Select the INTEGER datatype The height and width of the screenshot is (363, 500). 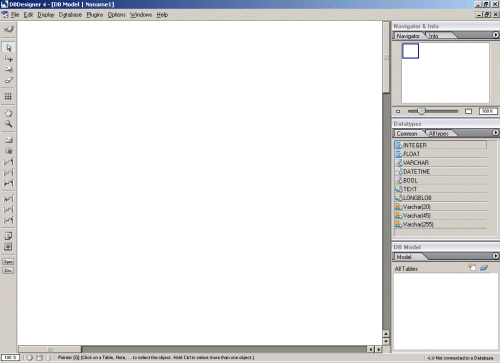(440, 145)
